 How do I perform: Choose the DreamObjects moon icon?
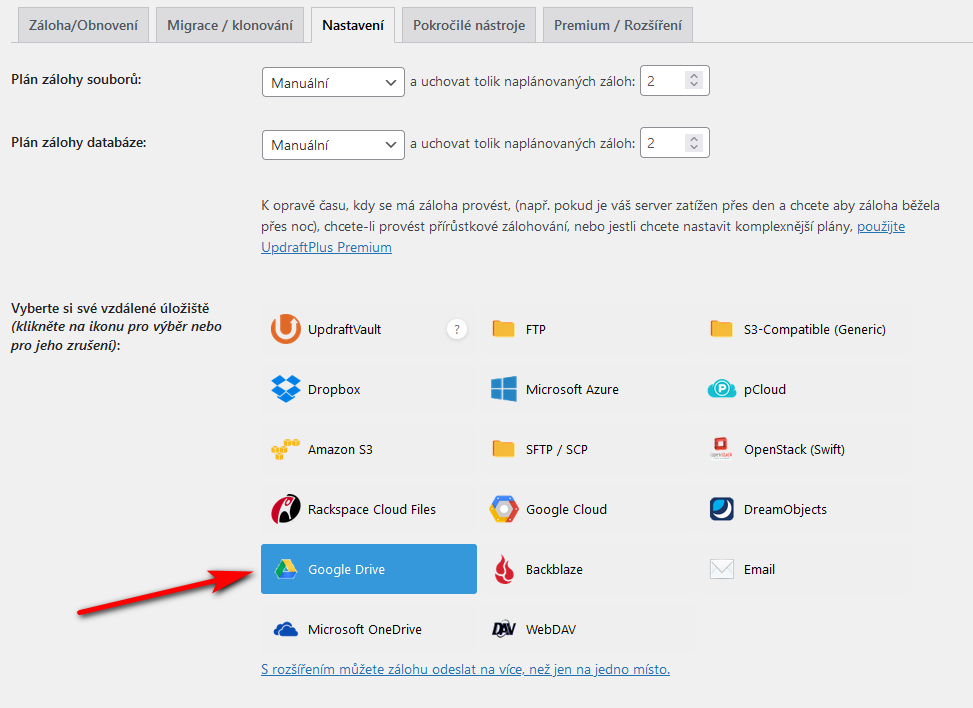(721, 509)
